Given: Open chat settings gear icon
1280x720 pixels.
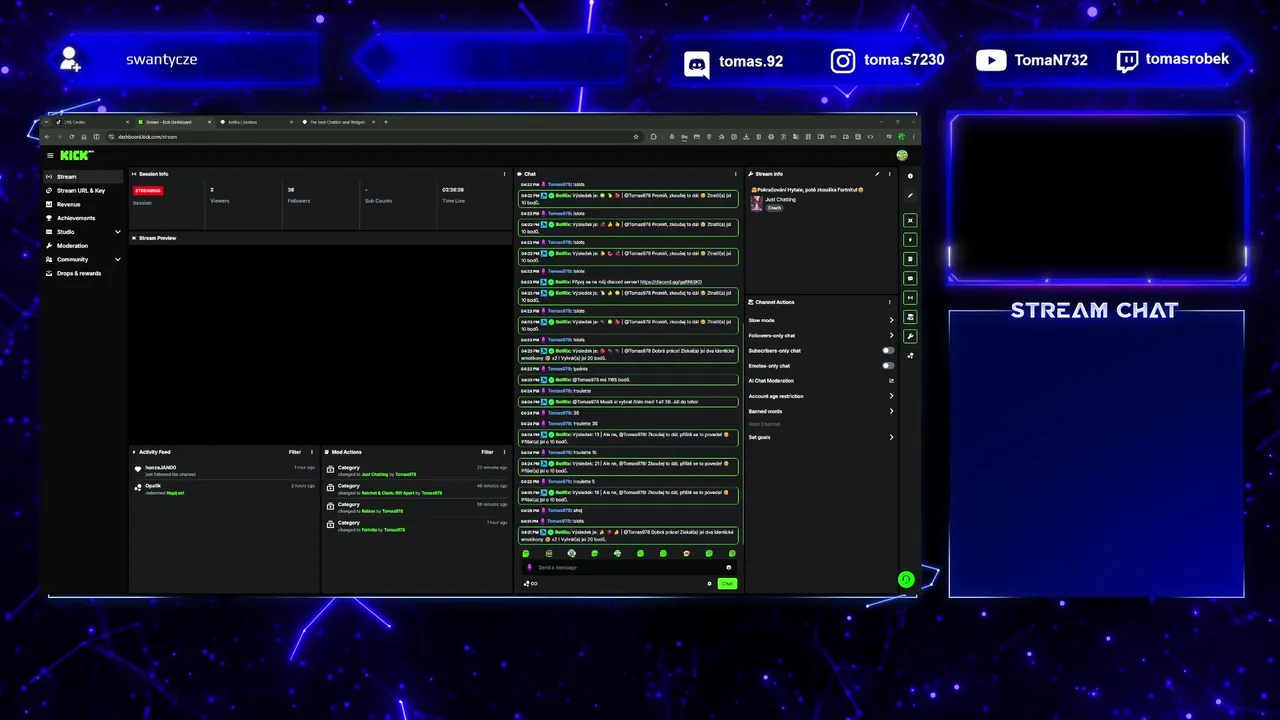Looking at the screenshot, I should coord(710,584).
